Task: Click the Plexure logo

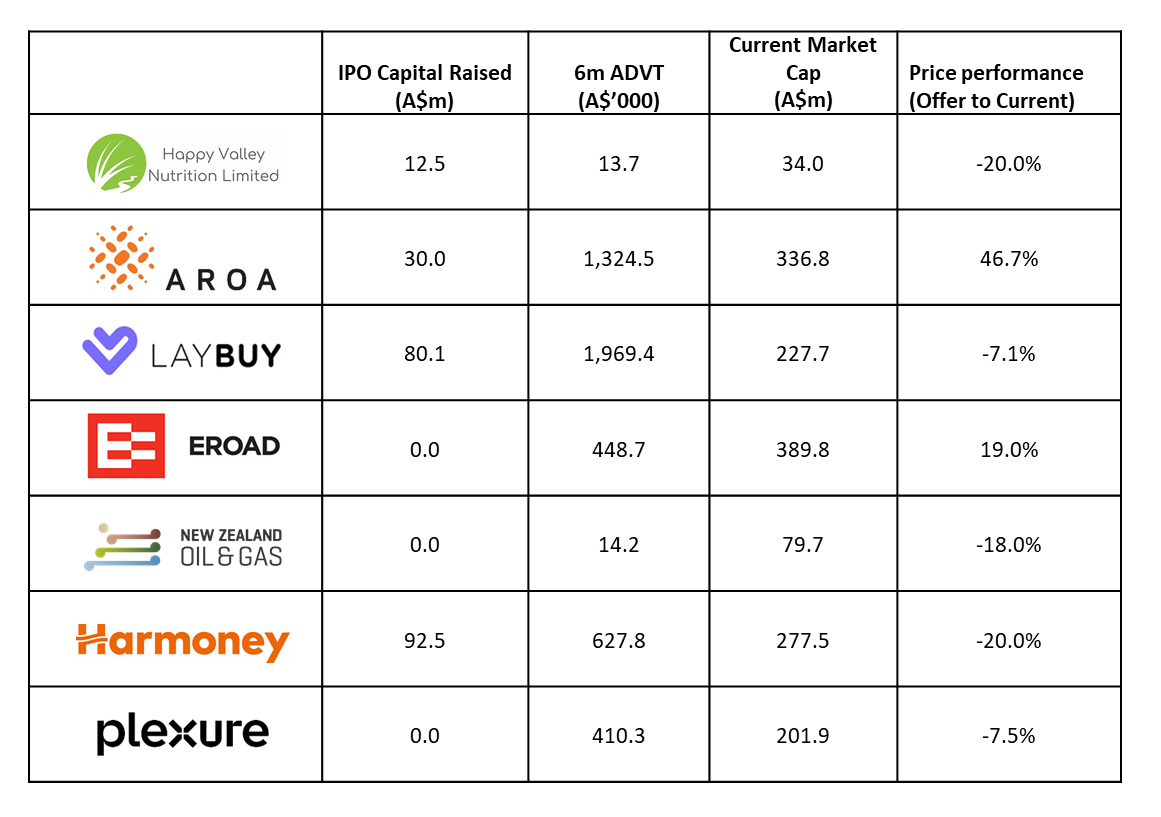Action: click(x=183, y=735)
